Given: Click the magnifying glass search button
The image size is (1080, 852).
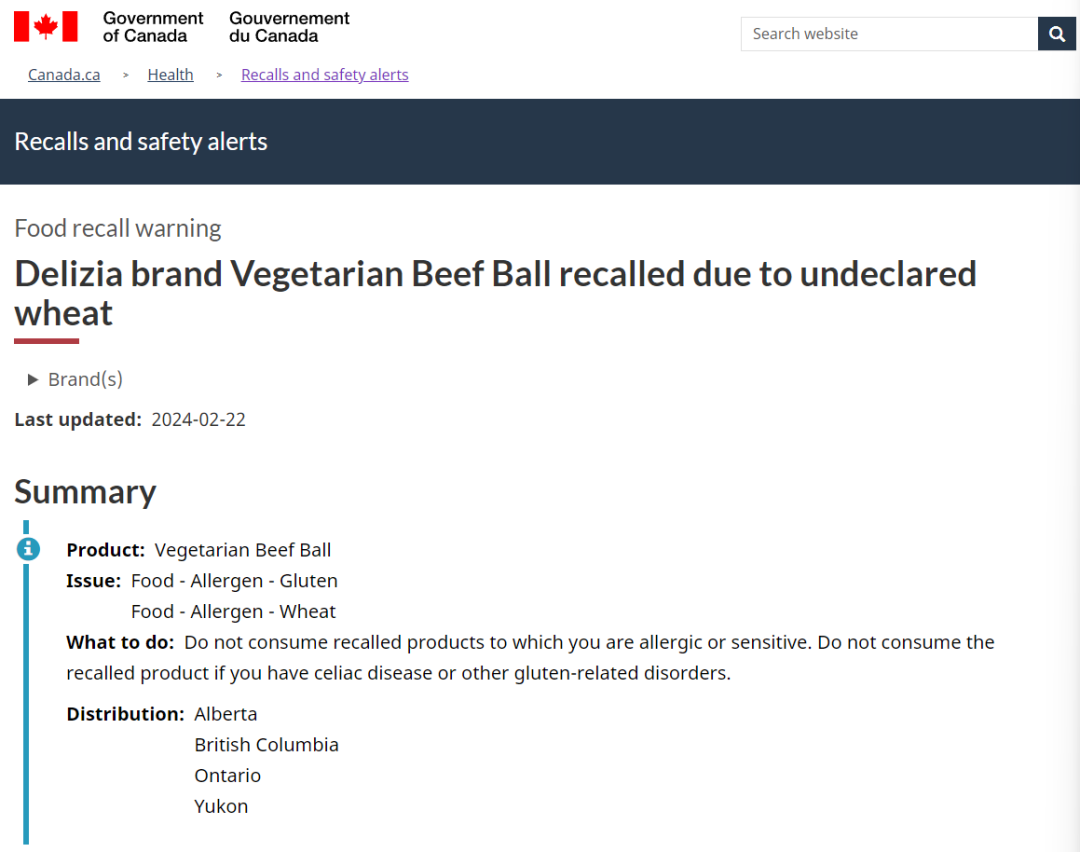Looking at the screenshot, I should point(1057,34).
